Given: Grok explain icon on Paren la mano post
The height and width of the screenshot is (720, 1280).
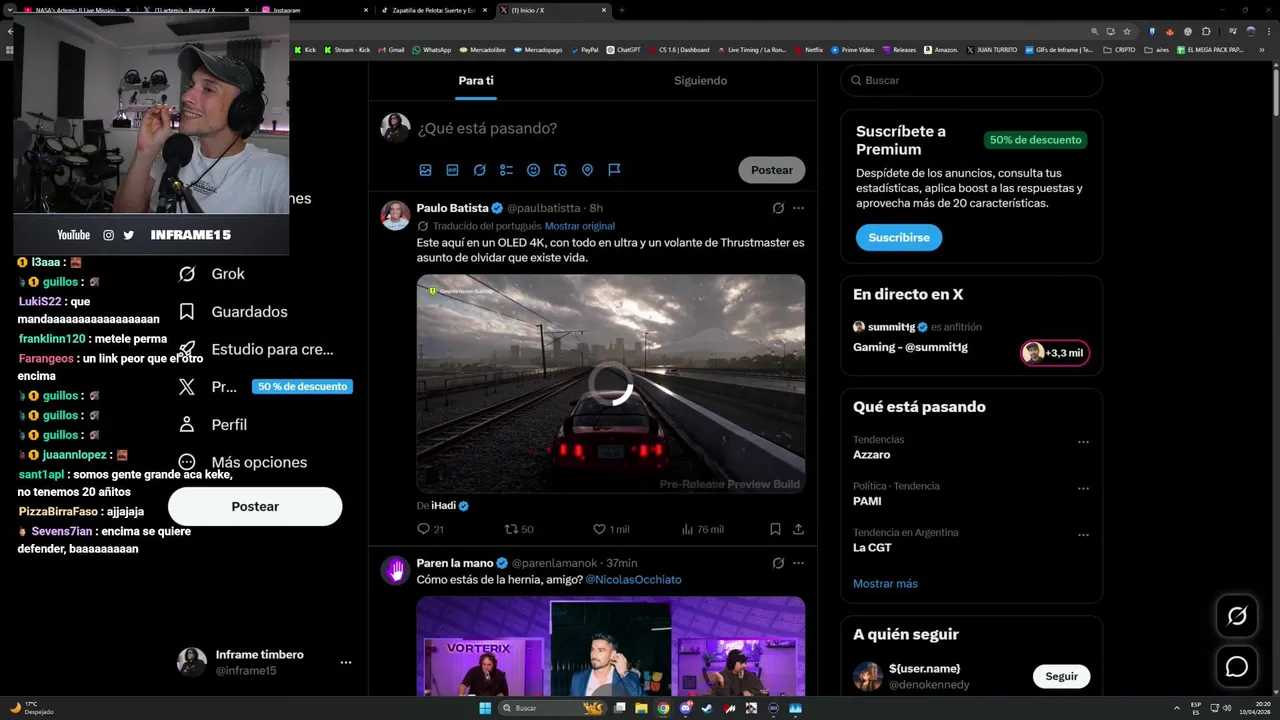Looking at the screenshot, I should pos(778,563).
